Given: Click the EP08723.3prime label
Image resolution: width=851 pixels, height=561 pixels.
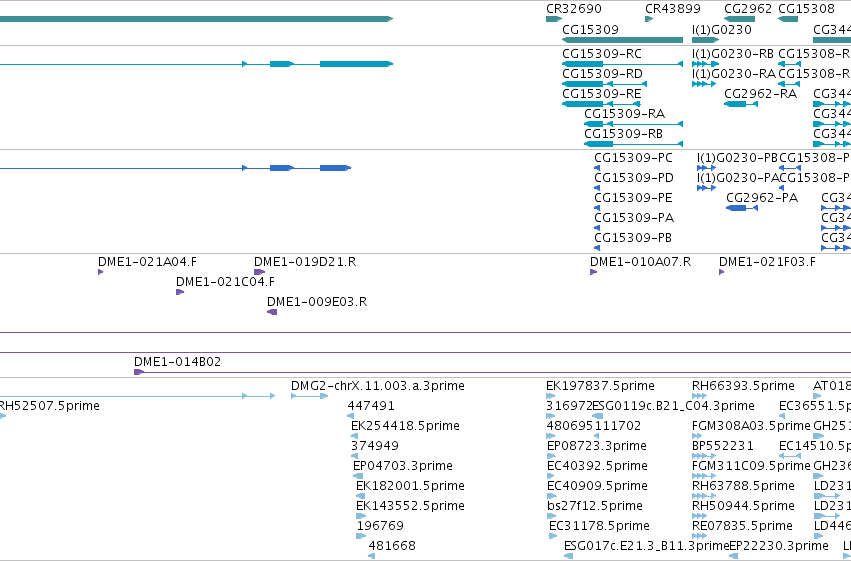Looking at the screenshot, I should pyautogui.click(x=597, y=446).
